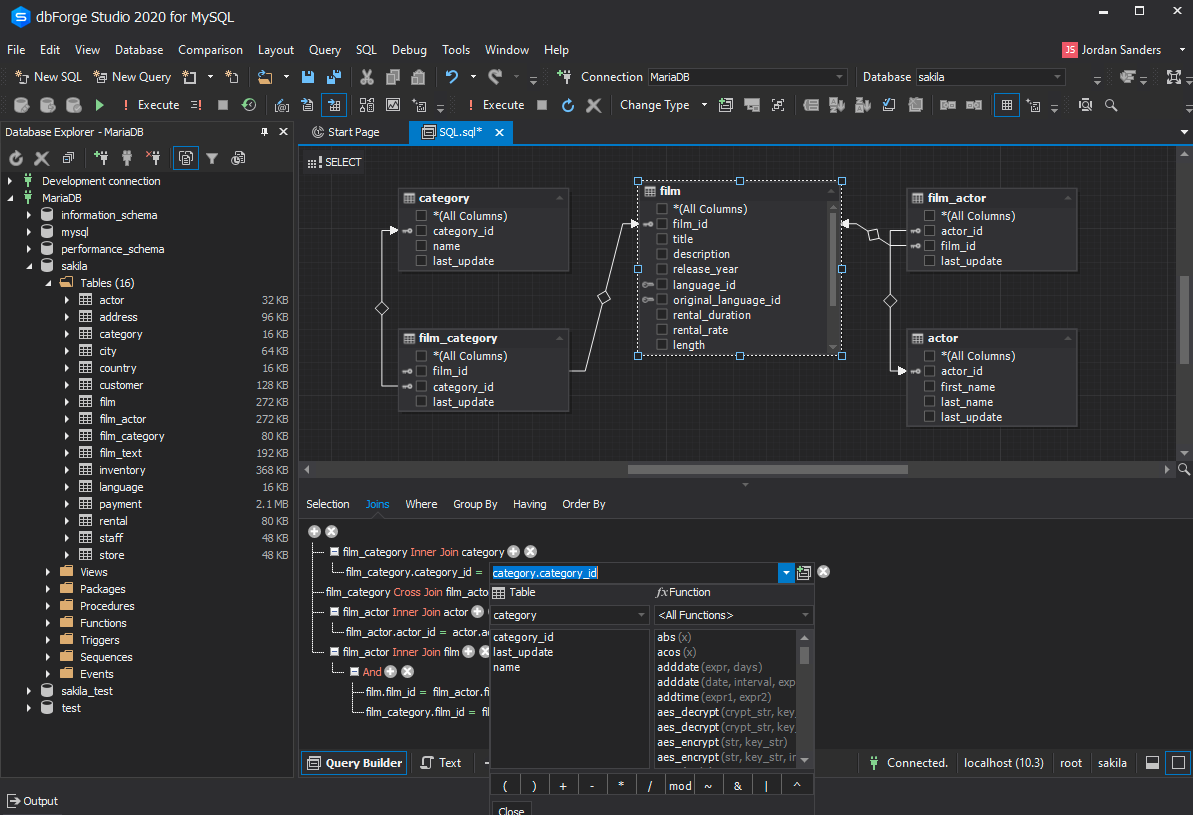
Task: Open the Query menu in the menu bar
Action: 324,49
